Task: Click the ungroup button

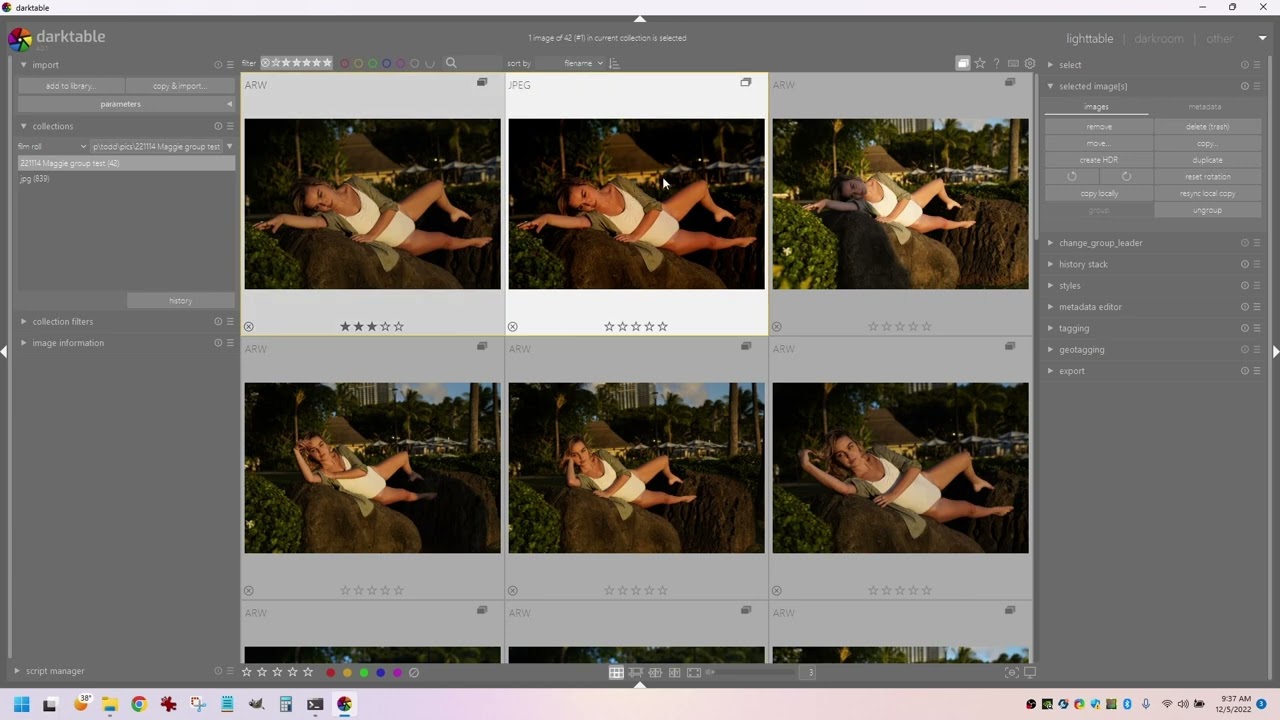Action: coord(1207,210)
